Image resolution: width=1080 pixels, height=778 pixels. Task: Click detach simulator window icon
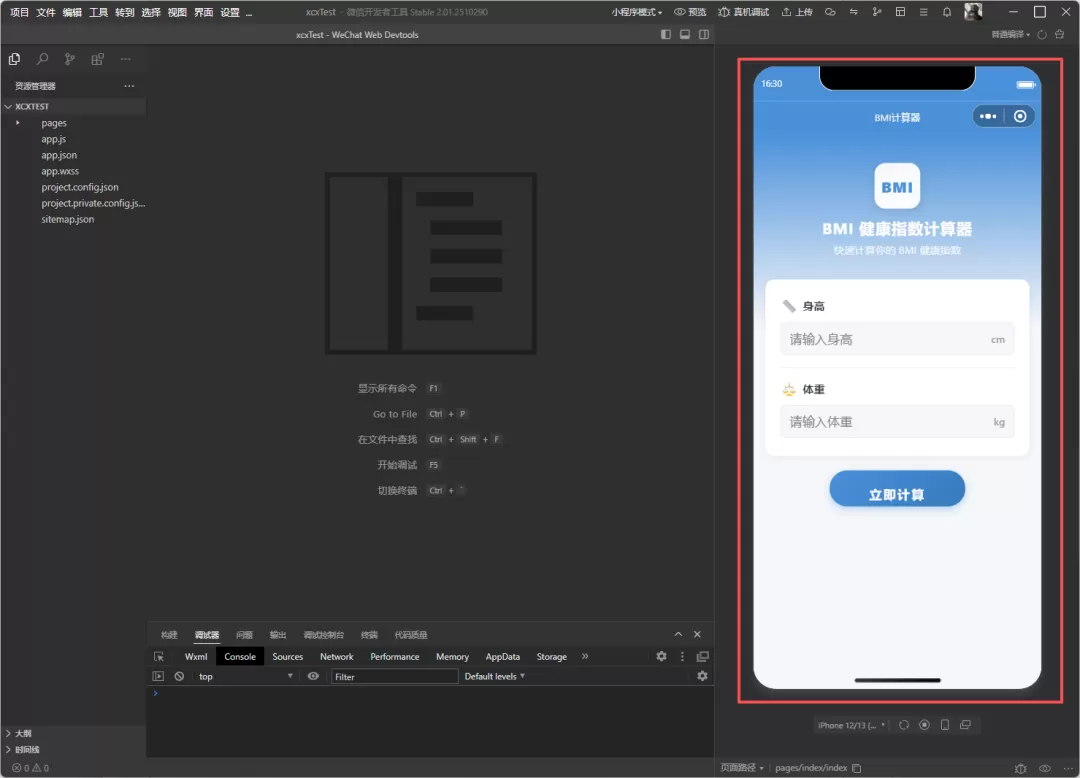pyautogui.click(x=965, y=725)
